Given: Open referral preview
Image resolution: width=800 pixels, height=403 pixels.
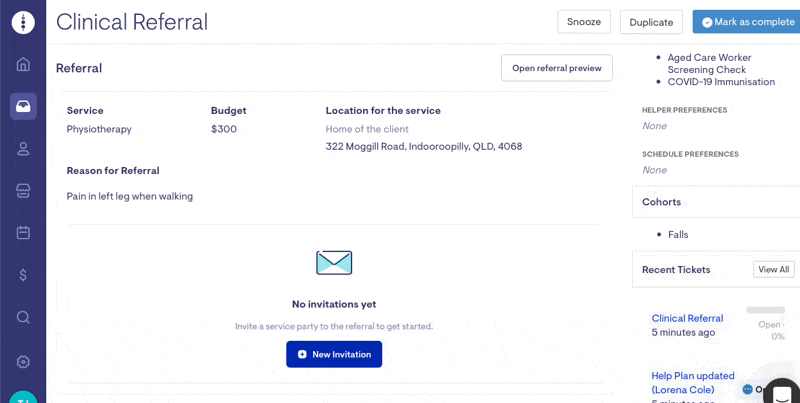Looking at the screenshot, I should point(557,68).
